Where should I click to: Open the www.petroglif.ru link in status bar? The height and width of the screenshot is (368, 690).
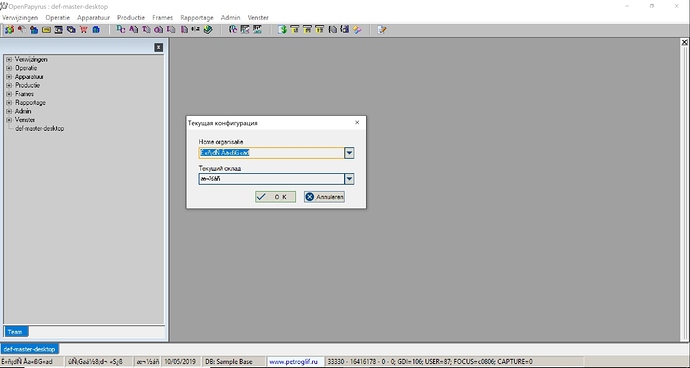point(293,361)
